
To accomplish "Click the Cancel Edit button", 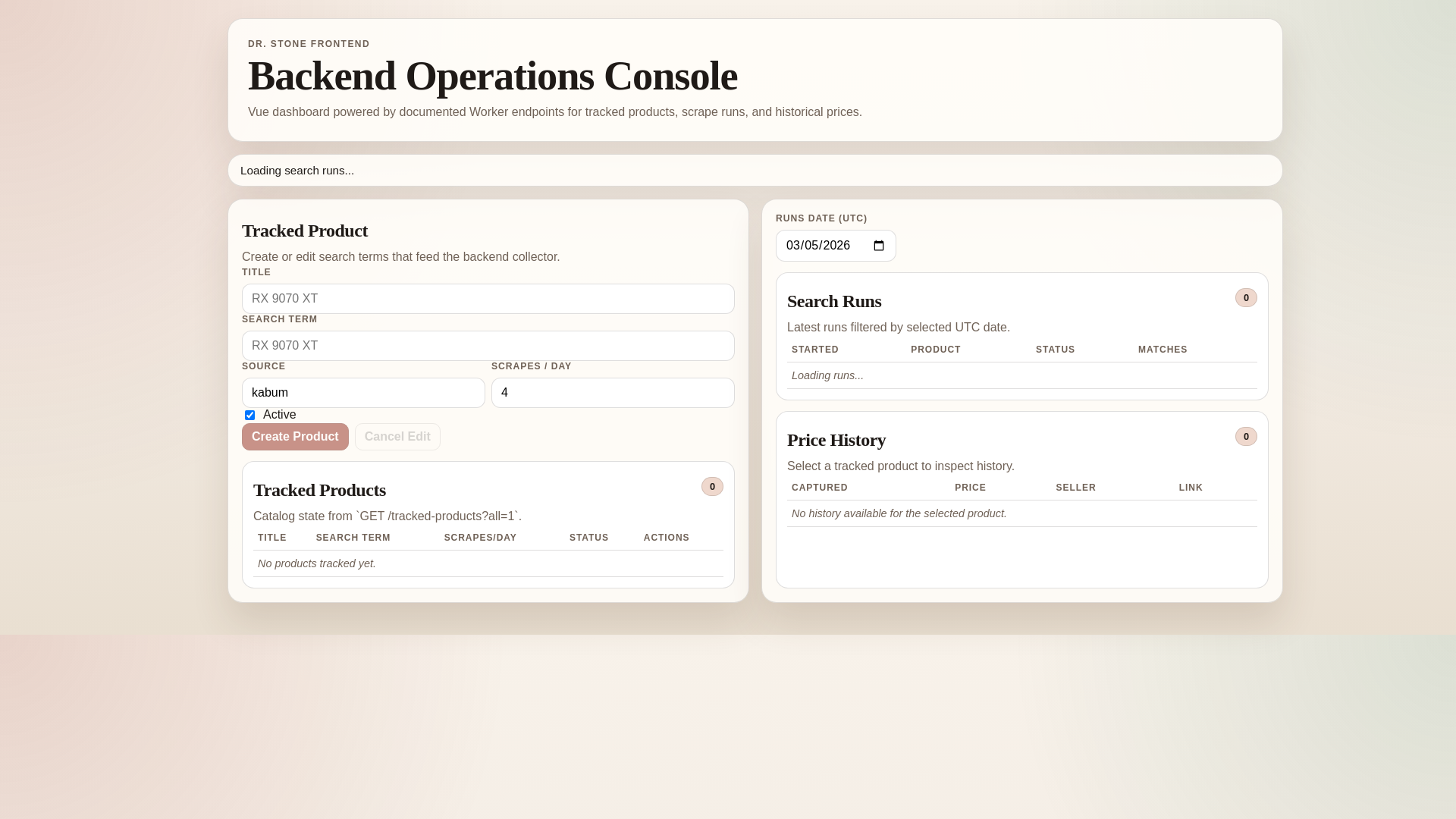I will coord(397,437).
